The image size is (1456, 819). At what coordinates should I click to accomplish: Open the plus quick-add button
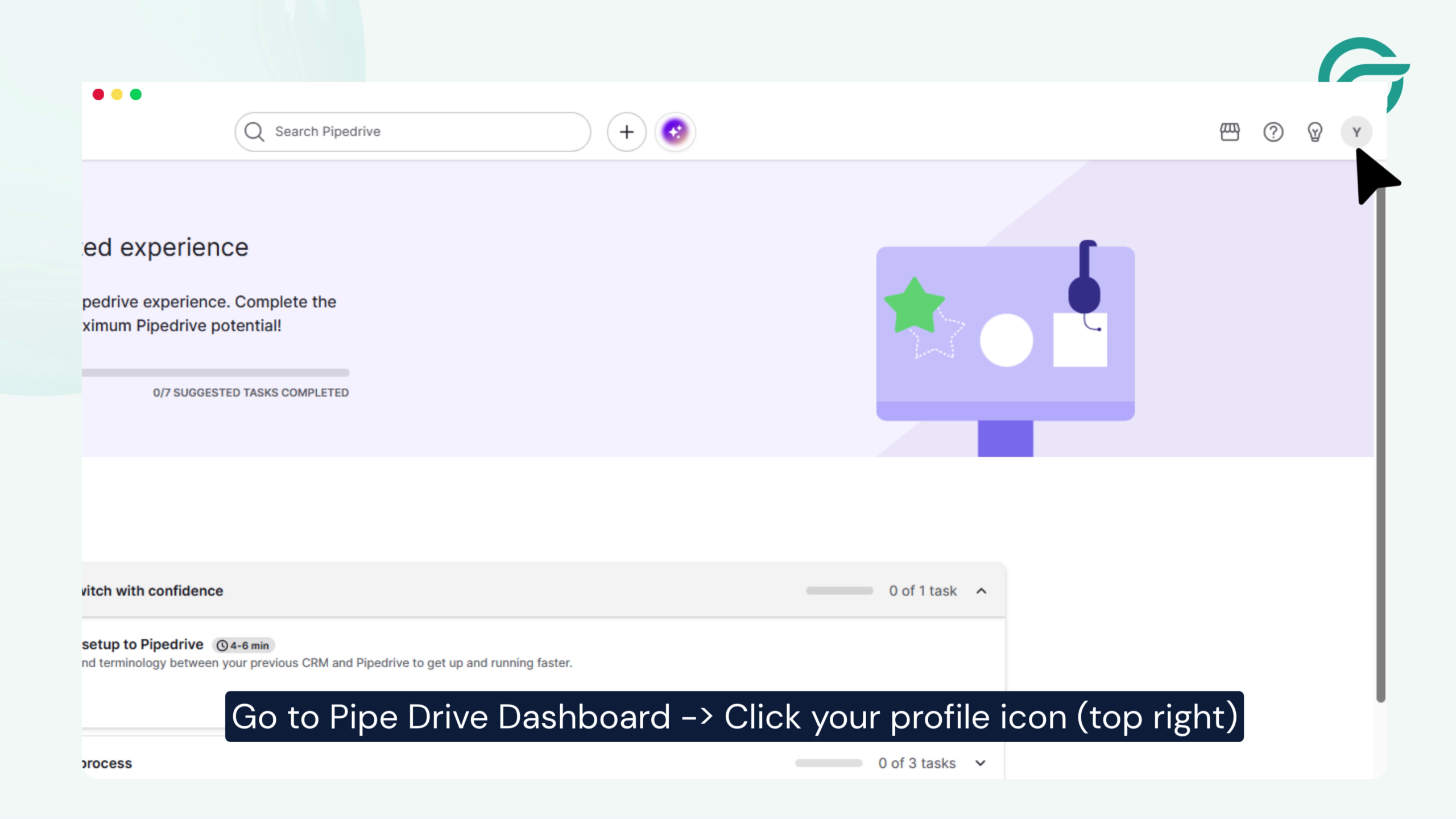click(x=626, y=131)
